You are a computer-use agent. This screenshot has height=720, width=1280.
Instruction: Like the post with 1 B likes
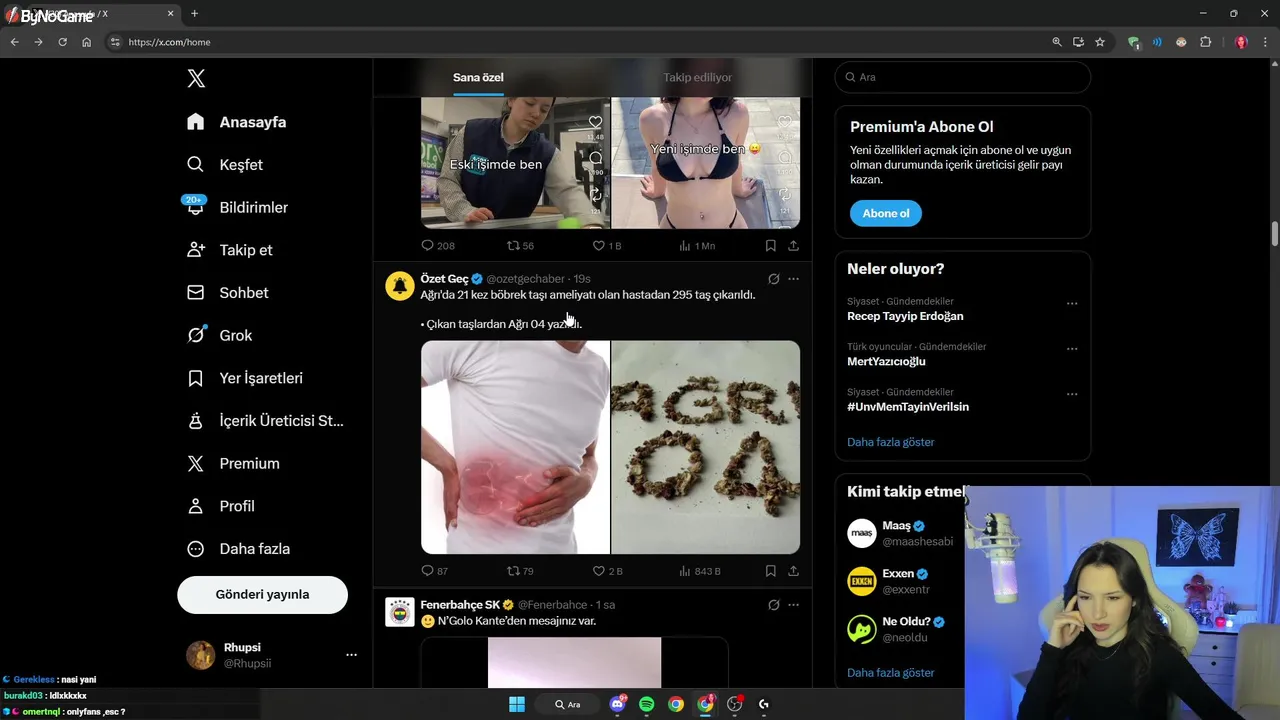pos(607,245)
